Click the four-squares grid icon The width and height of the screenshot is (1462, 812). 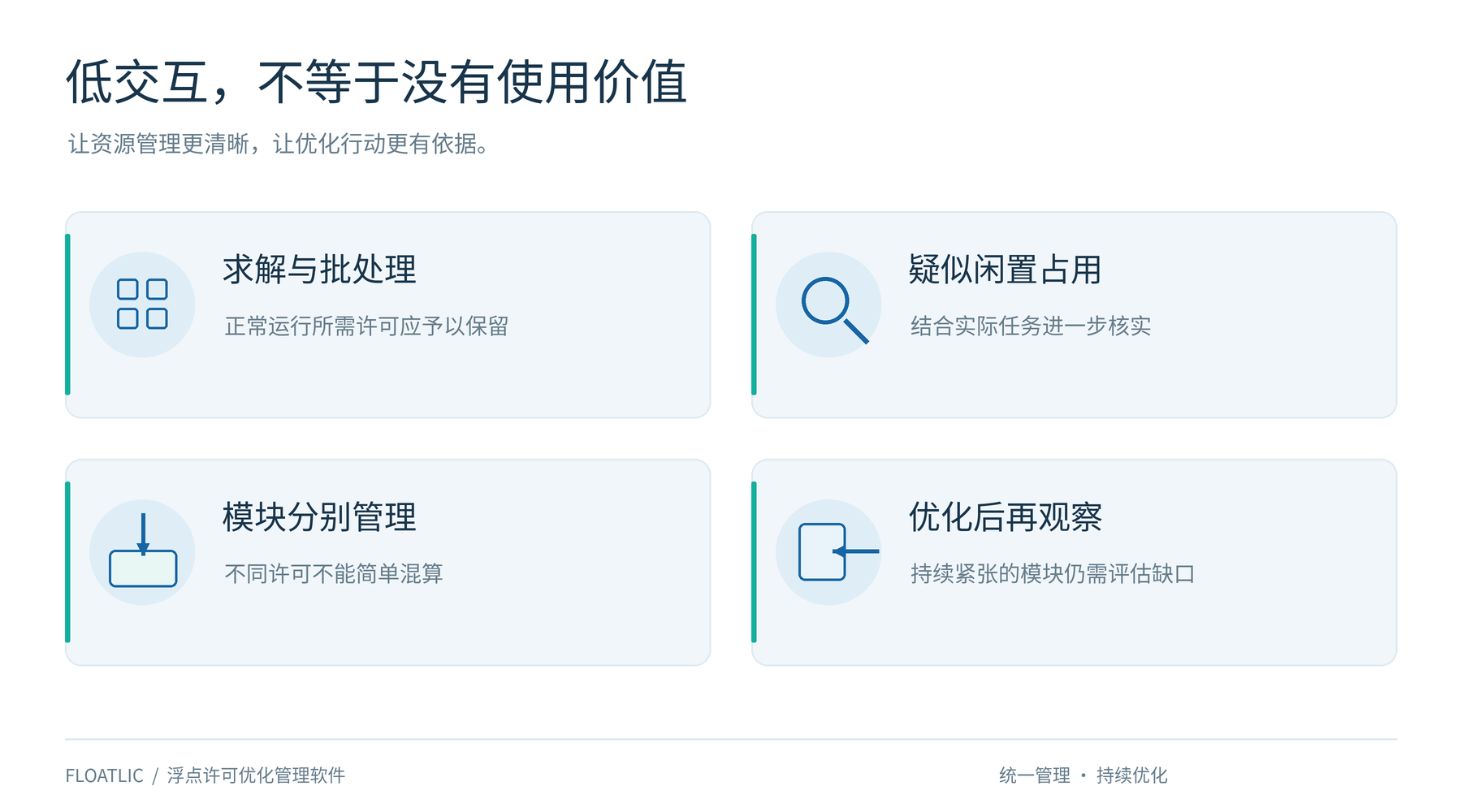[142, 304]
